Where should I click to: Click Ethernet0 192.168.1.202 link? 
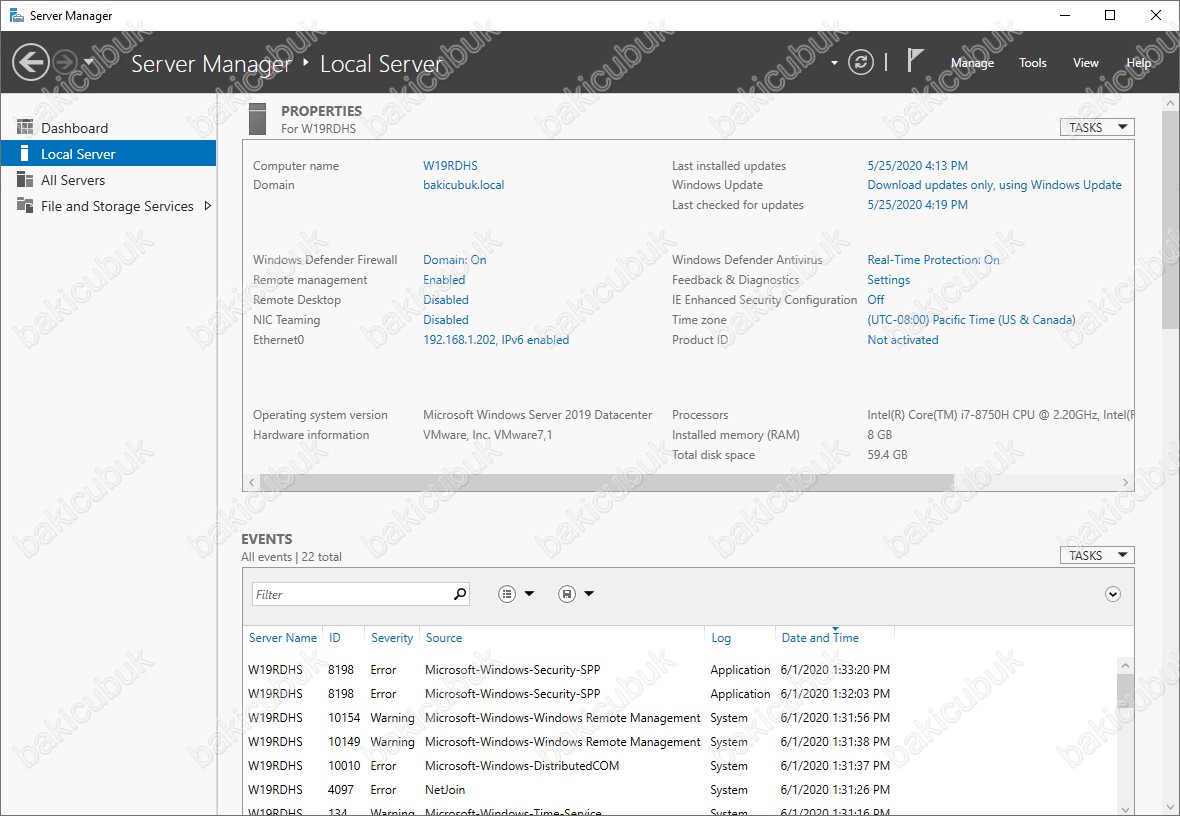click(x=496, y=339)
